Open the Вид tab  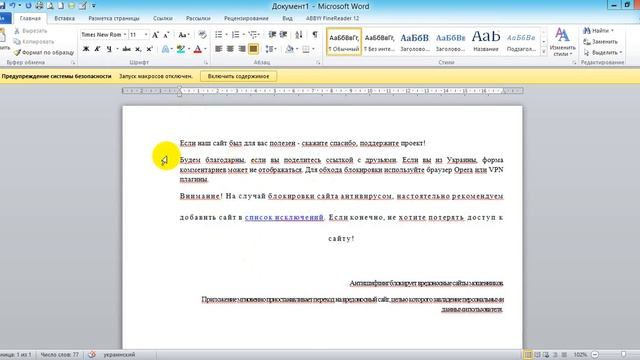pos(287,18)
